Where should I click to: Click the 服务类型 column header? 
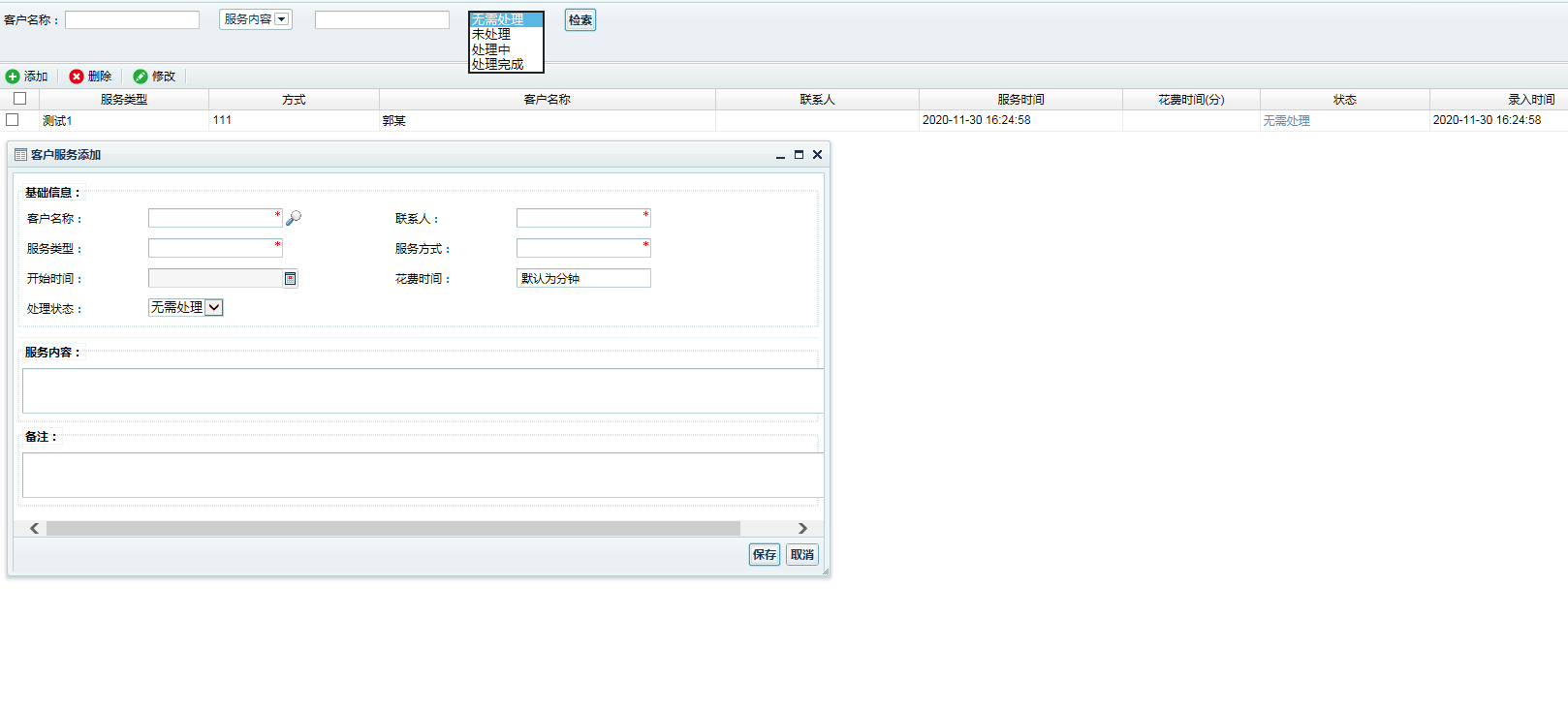pyautogui.click(x=124, y=100)
